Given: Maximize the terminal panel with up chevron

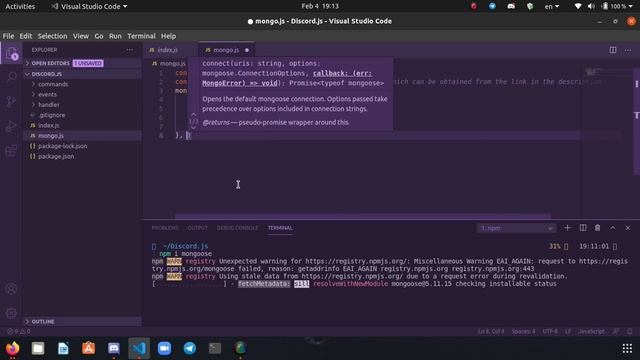Looking at the screenshot, I should [x=613, y=228].
